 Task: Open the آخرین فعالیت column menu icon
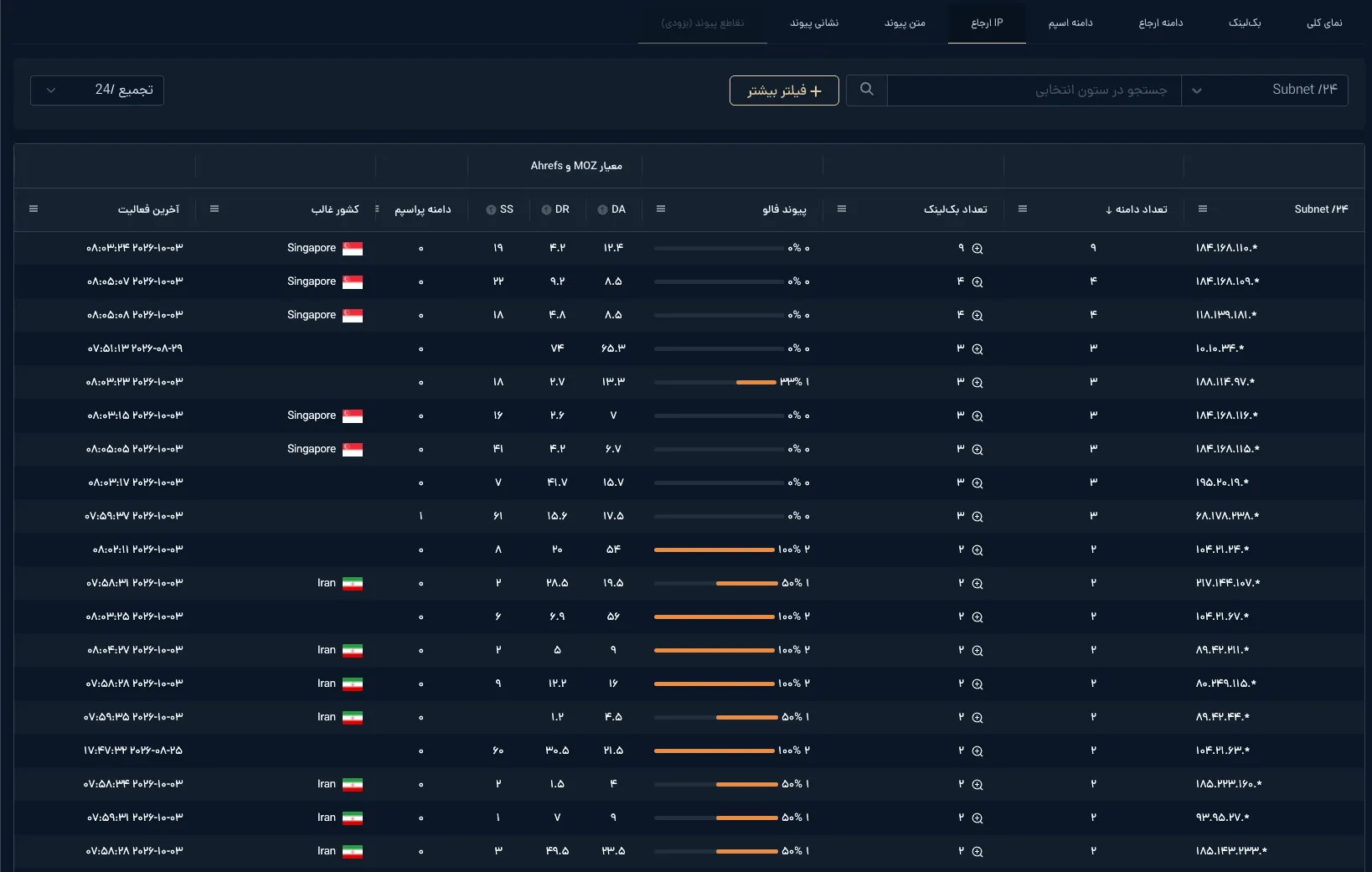34,209
